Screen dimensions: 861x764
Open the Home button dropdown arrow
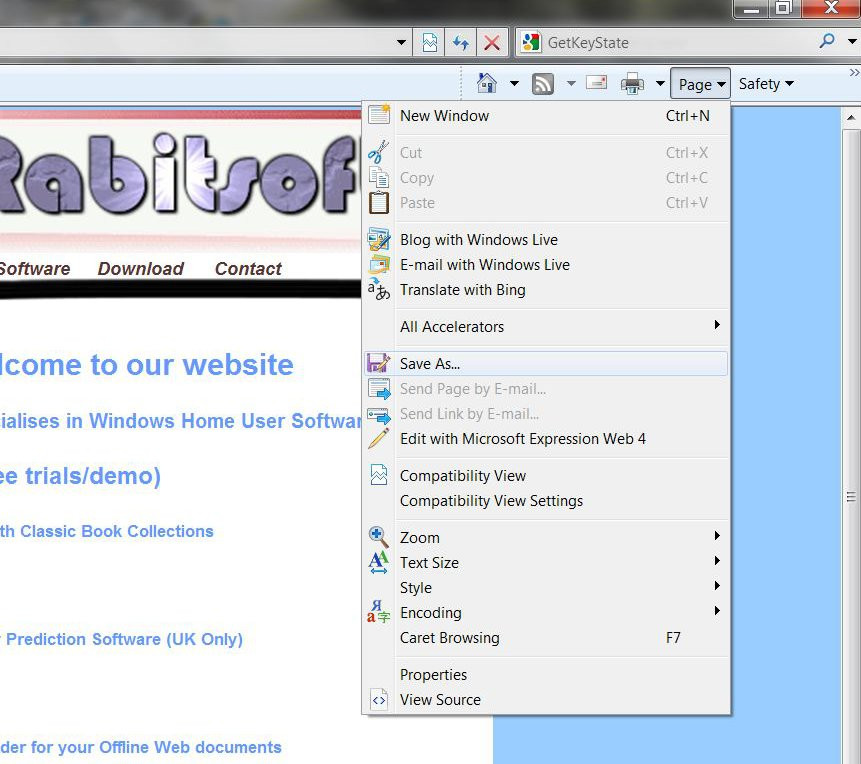click(515, 83)
